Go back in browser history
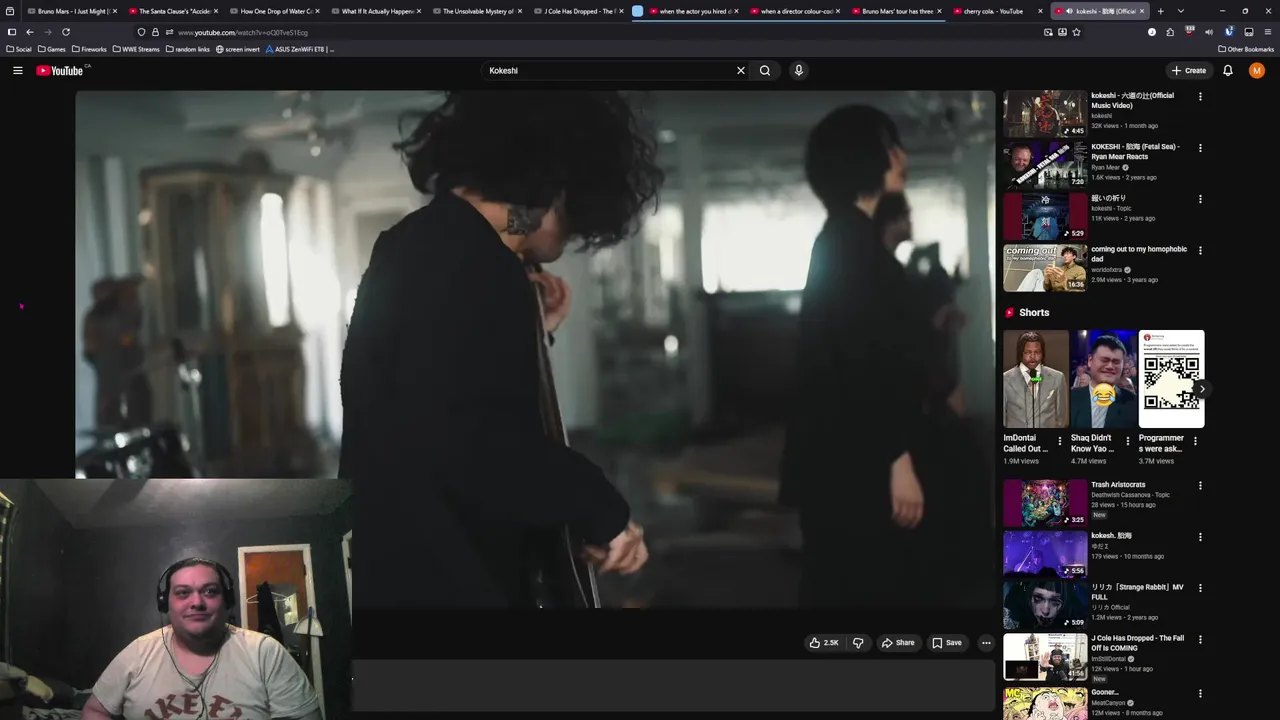 pos(30,32)
